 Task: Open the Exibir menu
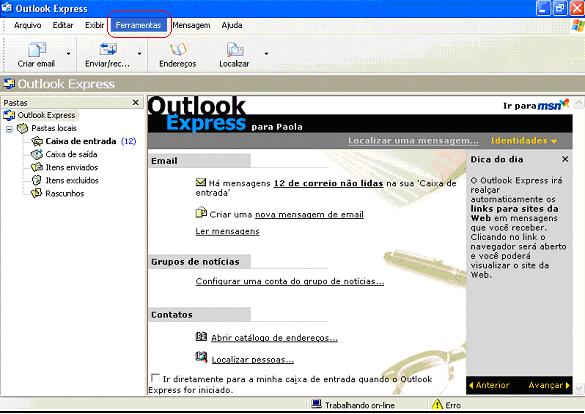pyautogui.click(x=94, y=25)
